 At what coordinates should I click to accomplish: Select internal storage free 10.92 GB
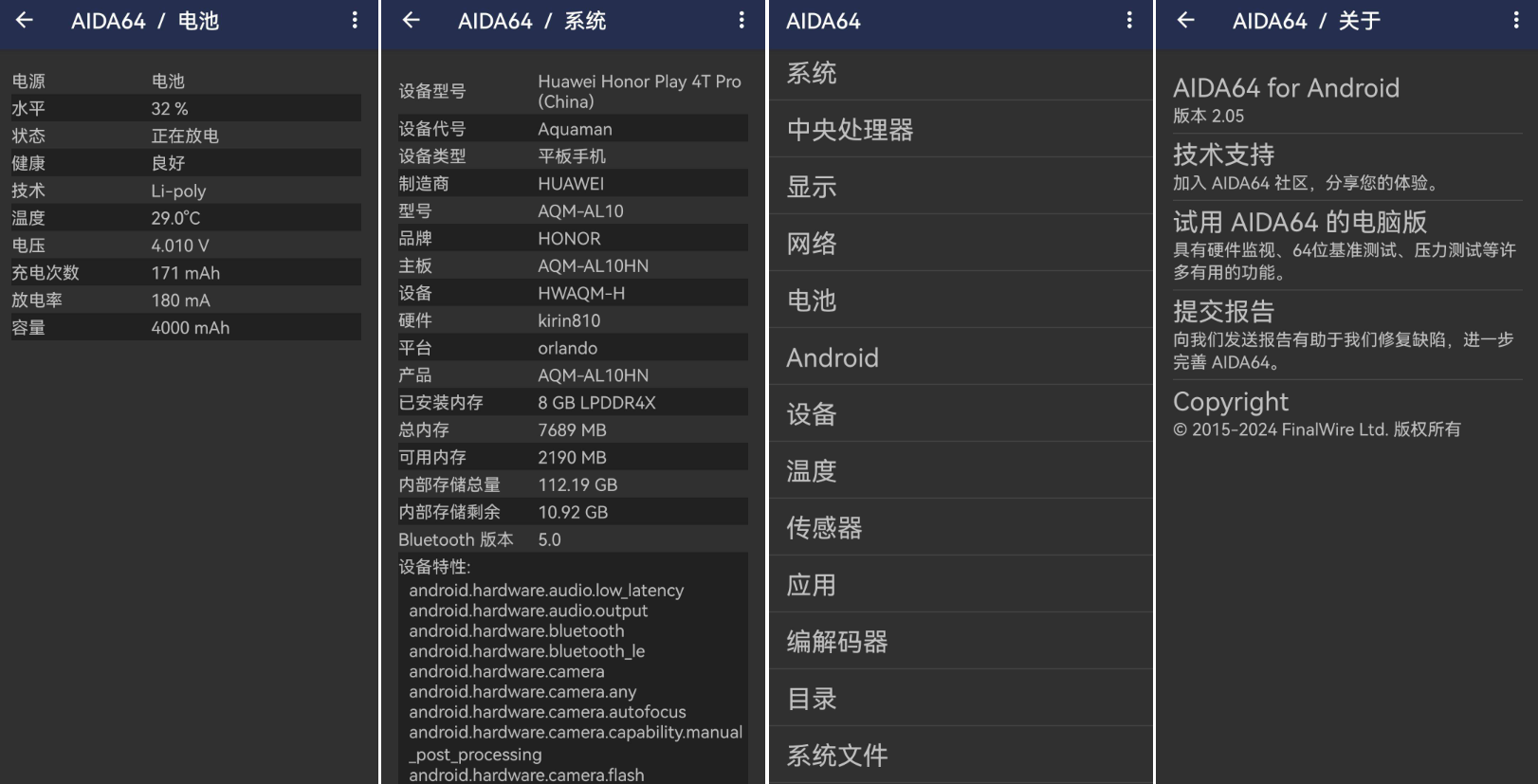pyautogui.click(x=574, y=513)
